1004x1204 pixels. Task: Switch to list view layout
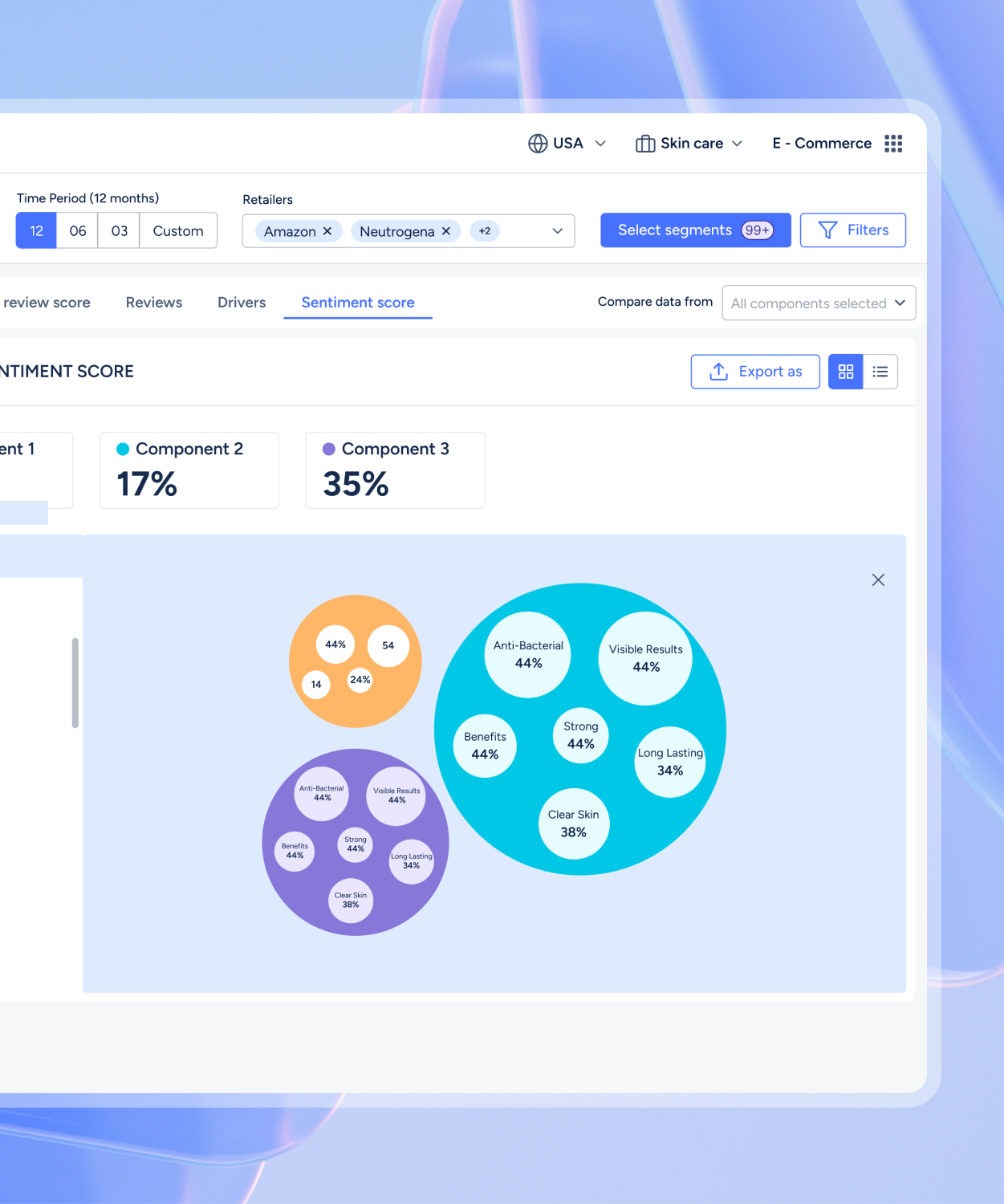(880, 372)
